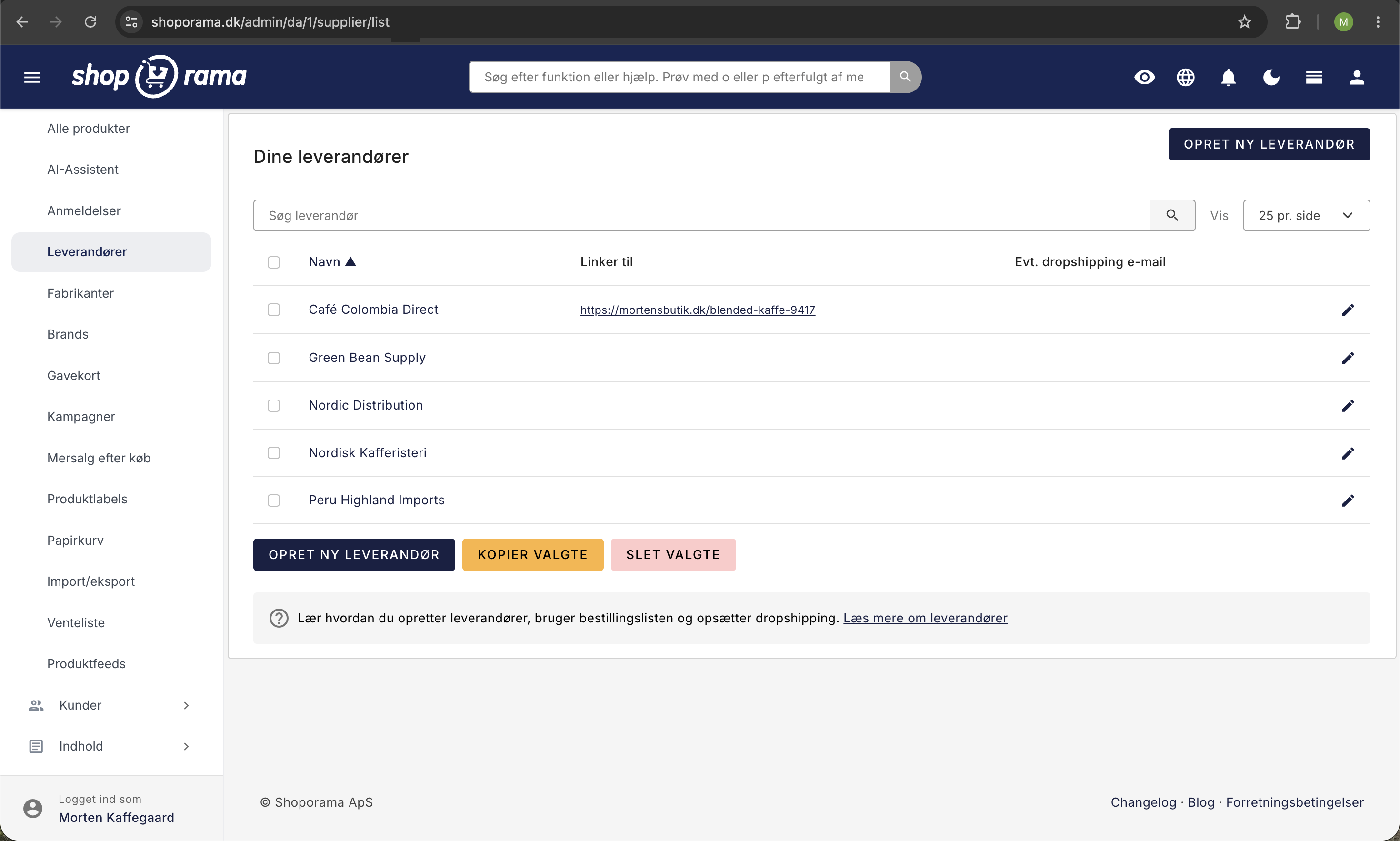Screen dimensions: 1400x841
Task: Open AI-Assistent in sidebar
Action: 83,170
